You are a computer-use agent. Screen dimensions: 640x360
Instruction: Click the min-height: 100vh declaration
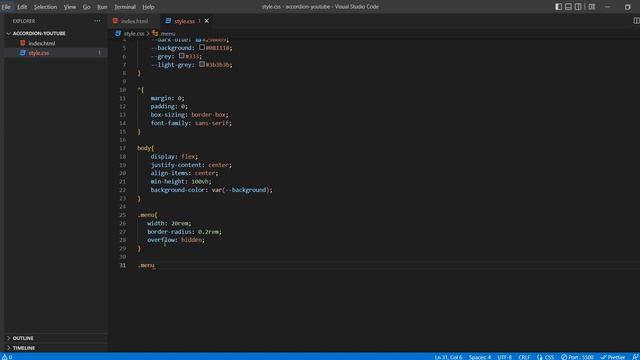pyautogui.click(x=181, y=181)
